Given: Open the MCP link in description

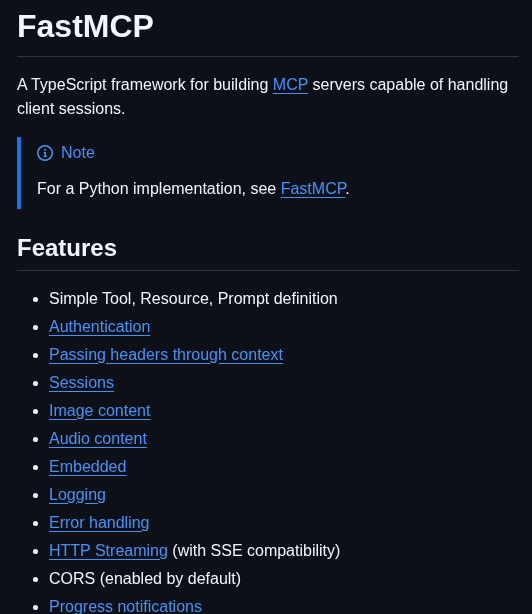Looking at the screenshot, I should (290, 85).
